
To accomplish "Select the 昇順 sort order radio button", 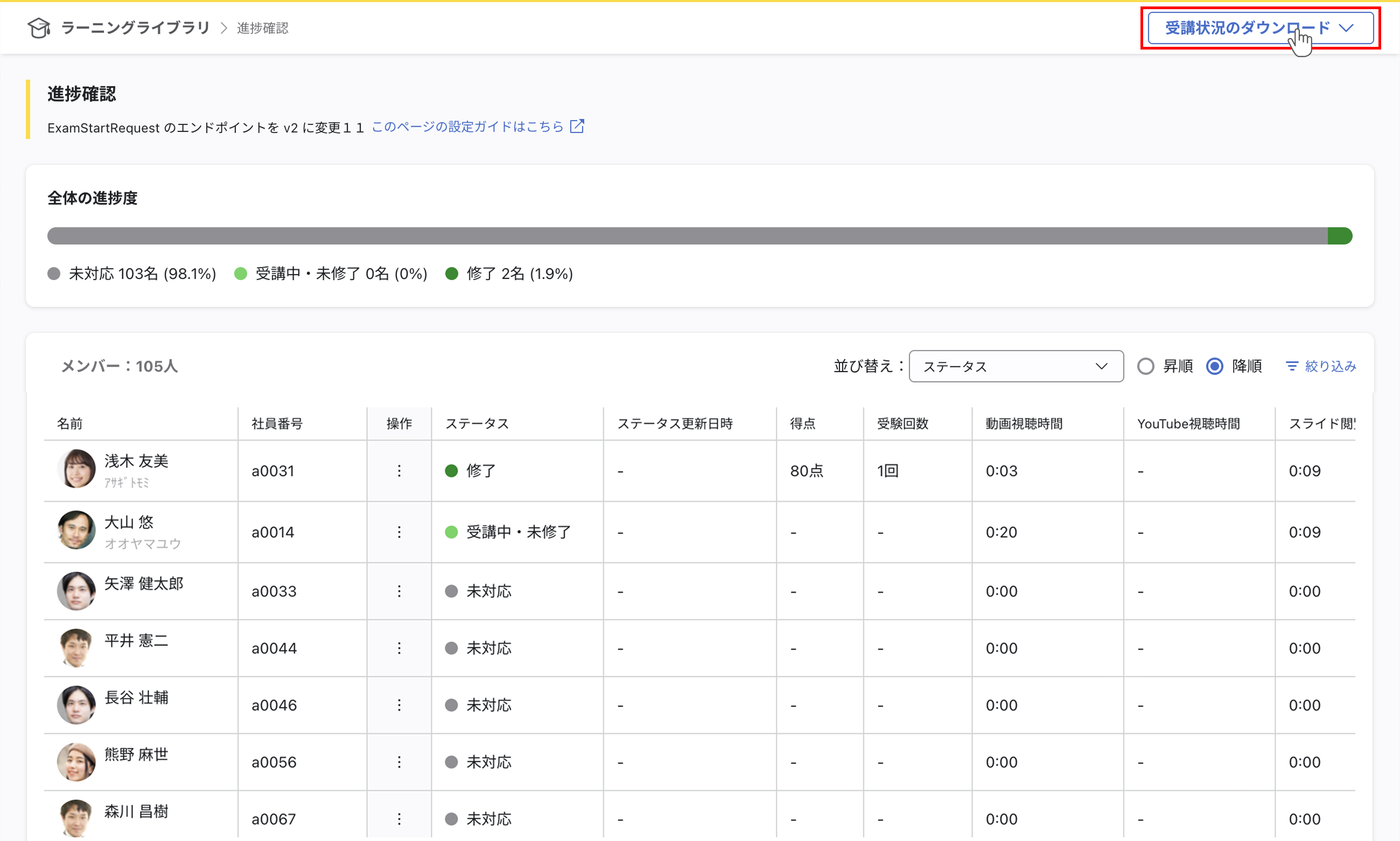I will (1146, 366).
